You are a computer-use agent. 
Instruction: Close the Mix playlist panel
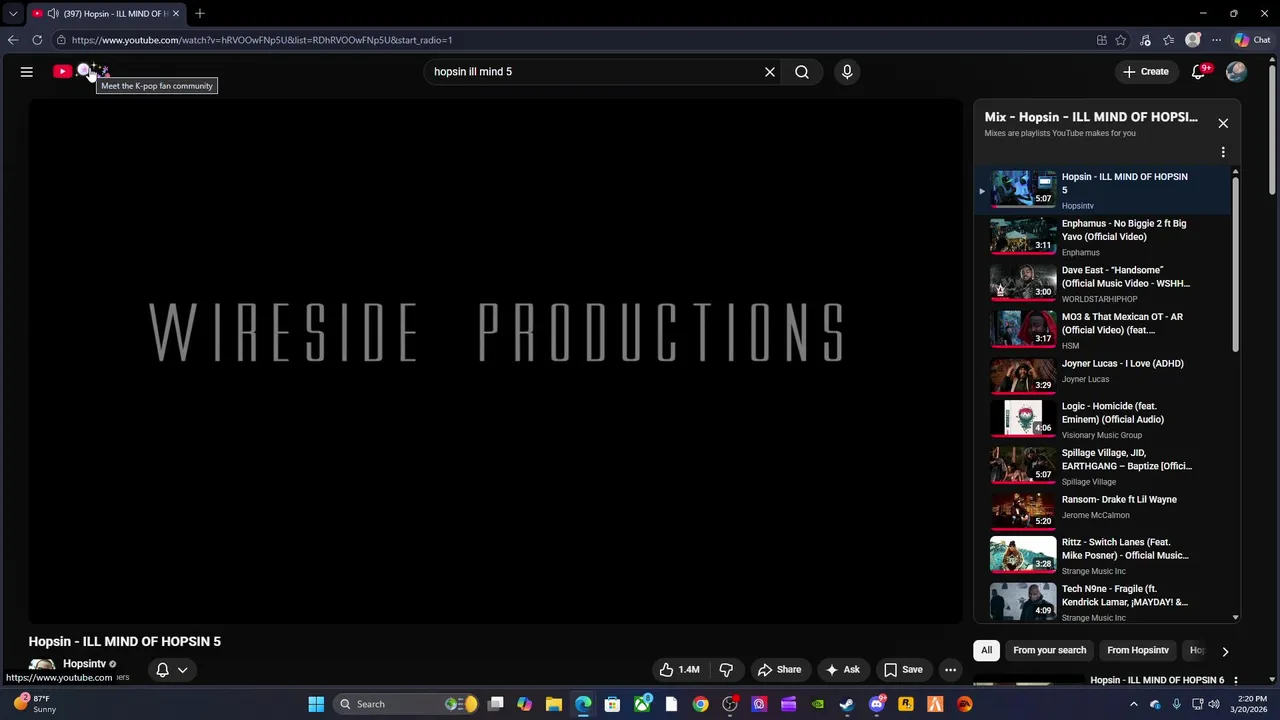tap(1223, 123)
